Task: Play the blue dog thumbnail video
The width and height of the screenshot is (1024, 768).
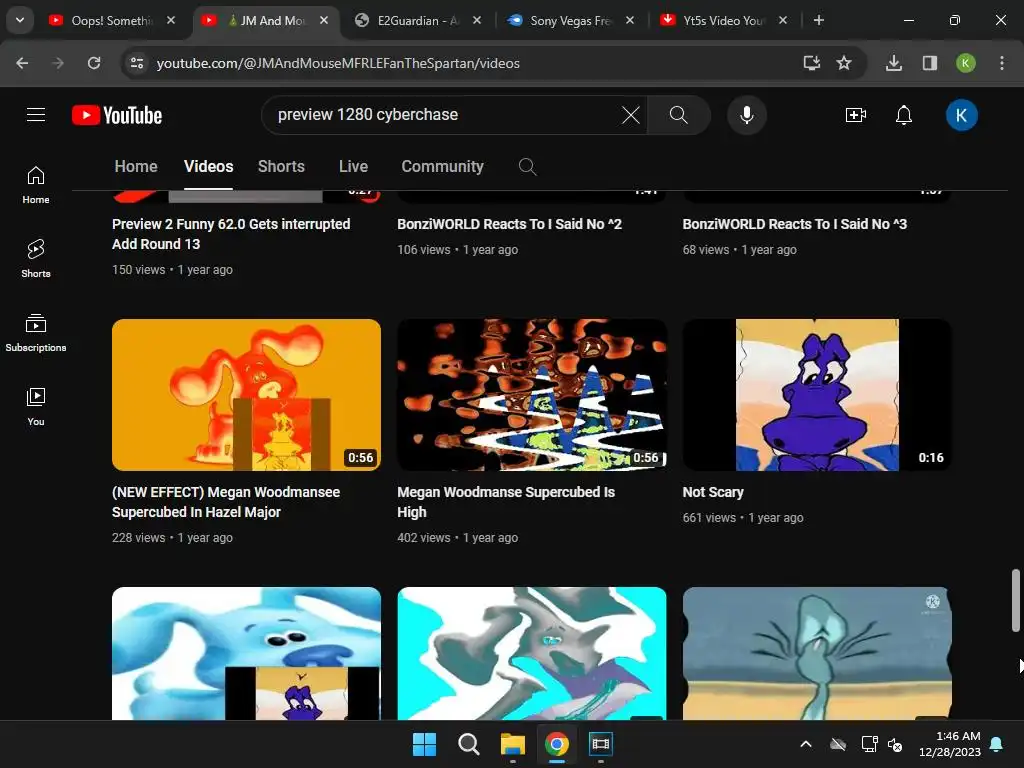Action: (246, 653)
